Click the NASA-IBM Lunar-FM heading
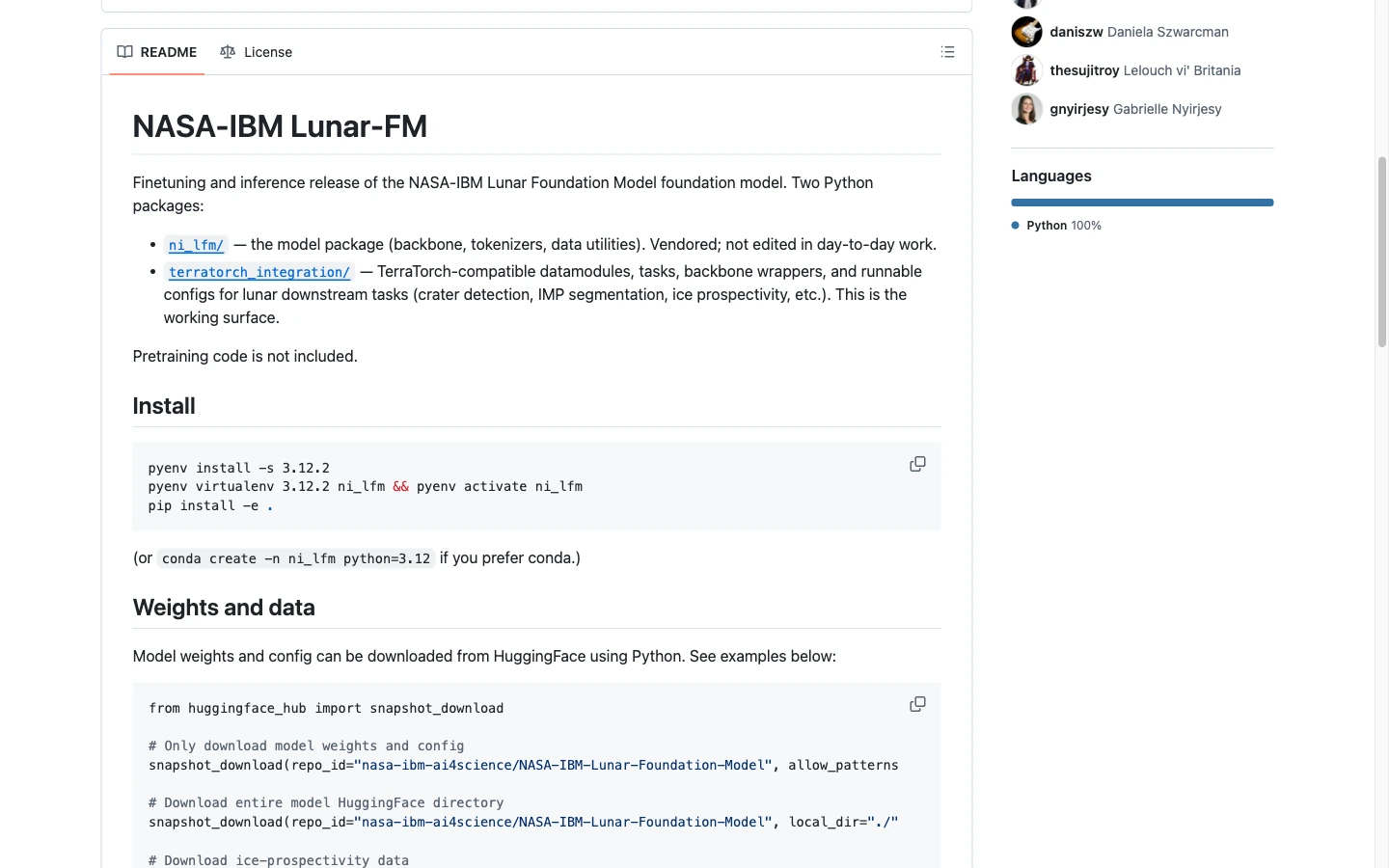The height and width of the screenshot is (868, 1389). click(280, 126)
